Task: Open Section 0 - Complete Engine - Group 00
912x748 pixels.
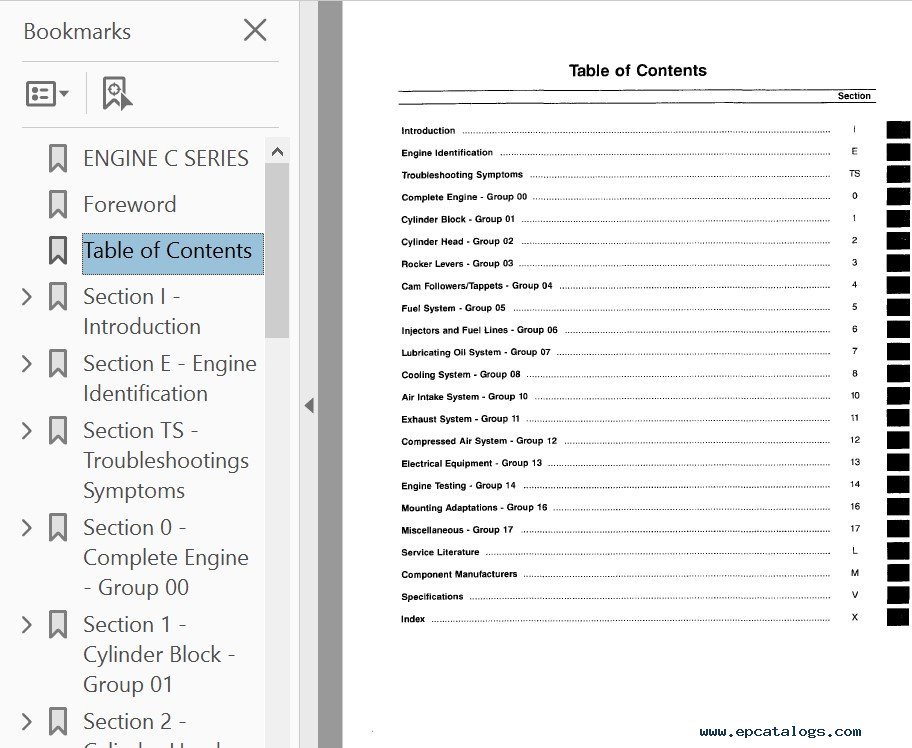Action: 166,557
